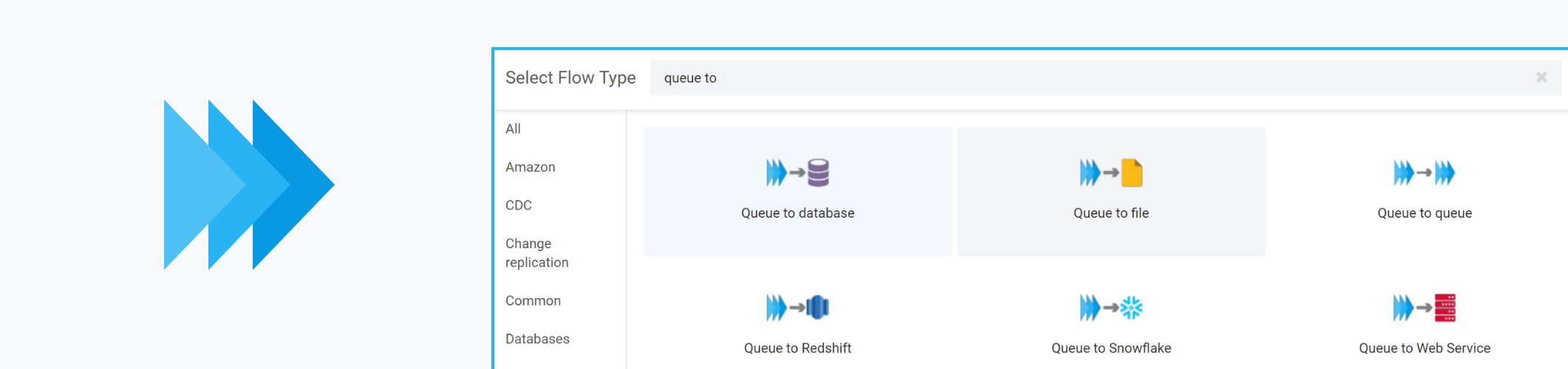The image size is (1568, 369).
Task: Click the 'Queue to Snowflake' label
Action: pyautogui.click(x=1111, y=348)
